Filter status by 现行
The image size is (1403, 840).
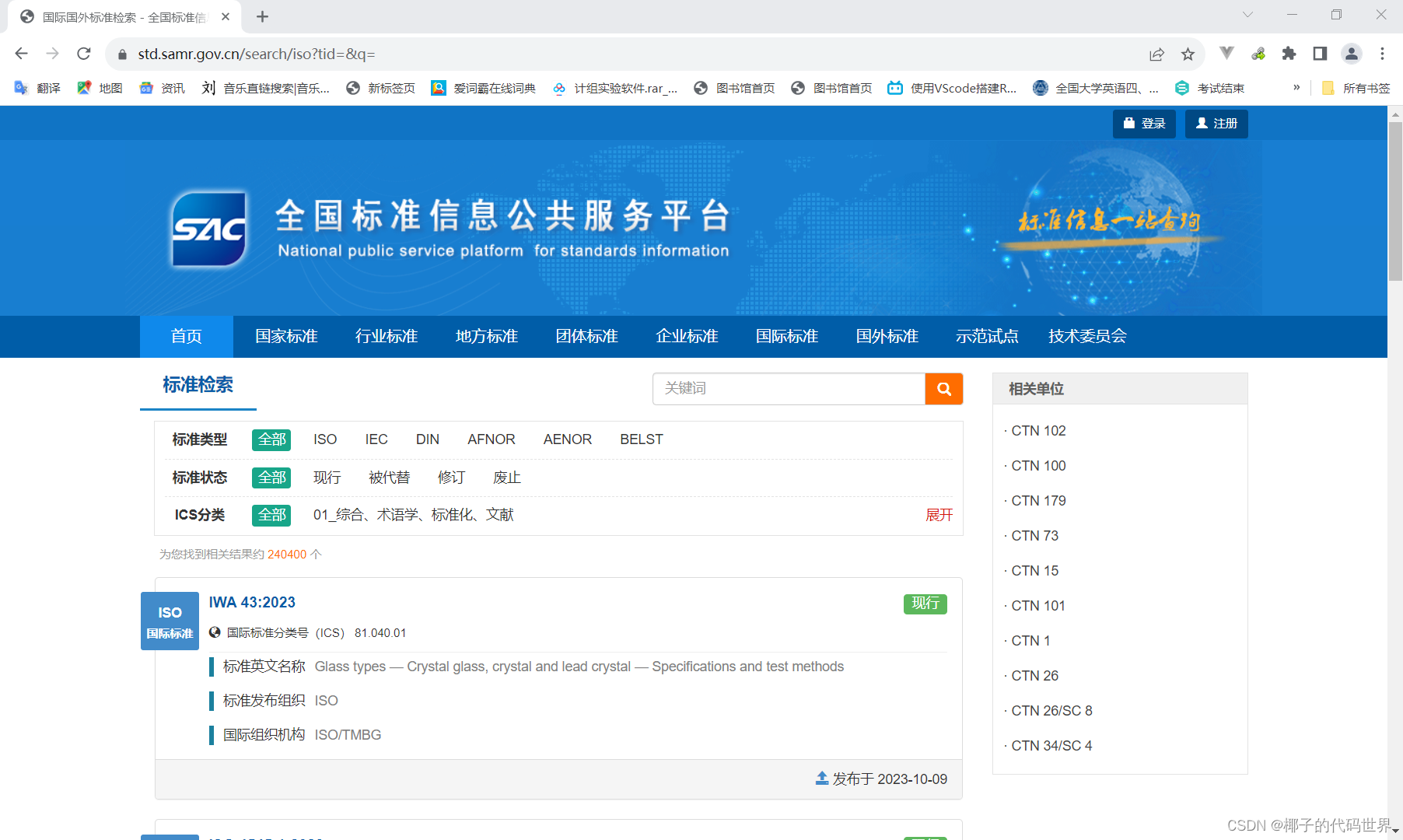(327, 478)
